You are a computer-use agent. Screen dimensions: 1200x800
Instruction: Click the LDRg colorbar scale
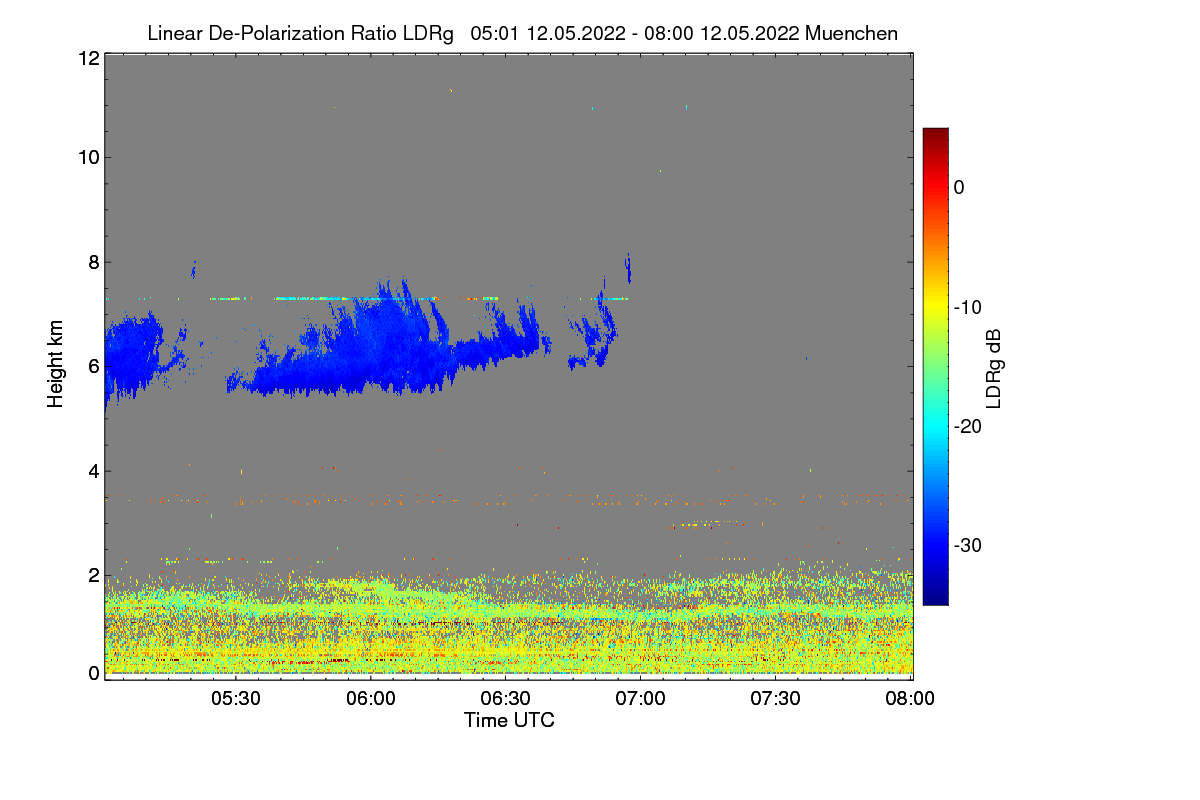tap(935, 366)
